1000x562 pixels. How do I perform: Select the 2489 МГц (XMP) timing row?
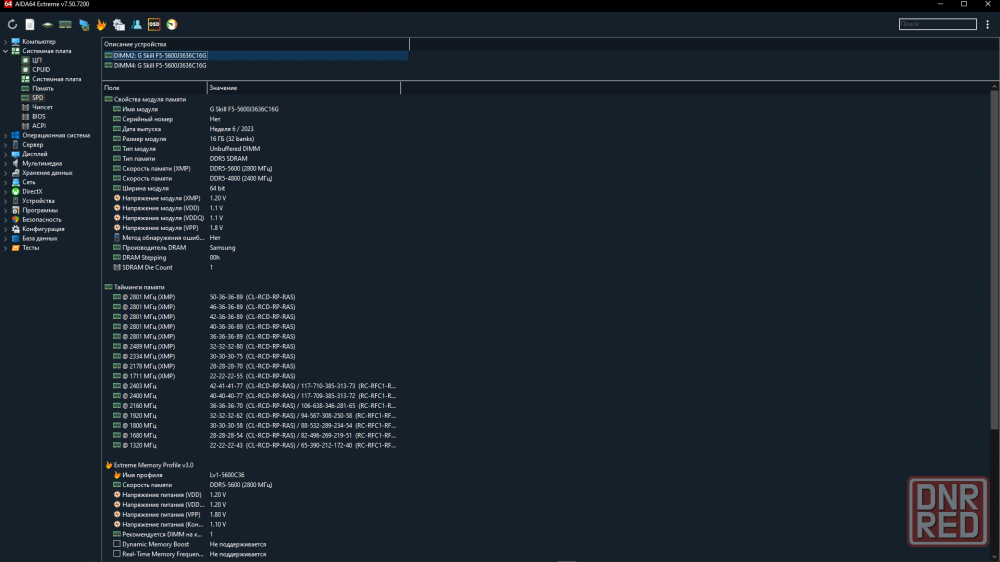coord(251,346)
